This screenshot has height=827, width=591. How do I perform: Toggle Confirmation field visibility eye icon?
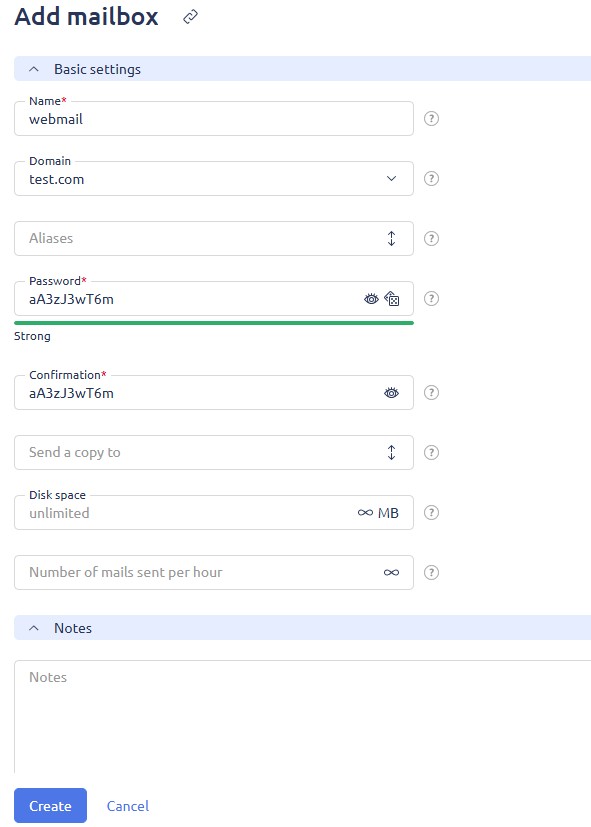tap(391, 393)
